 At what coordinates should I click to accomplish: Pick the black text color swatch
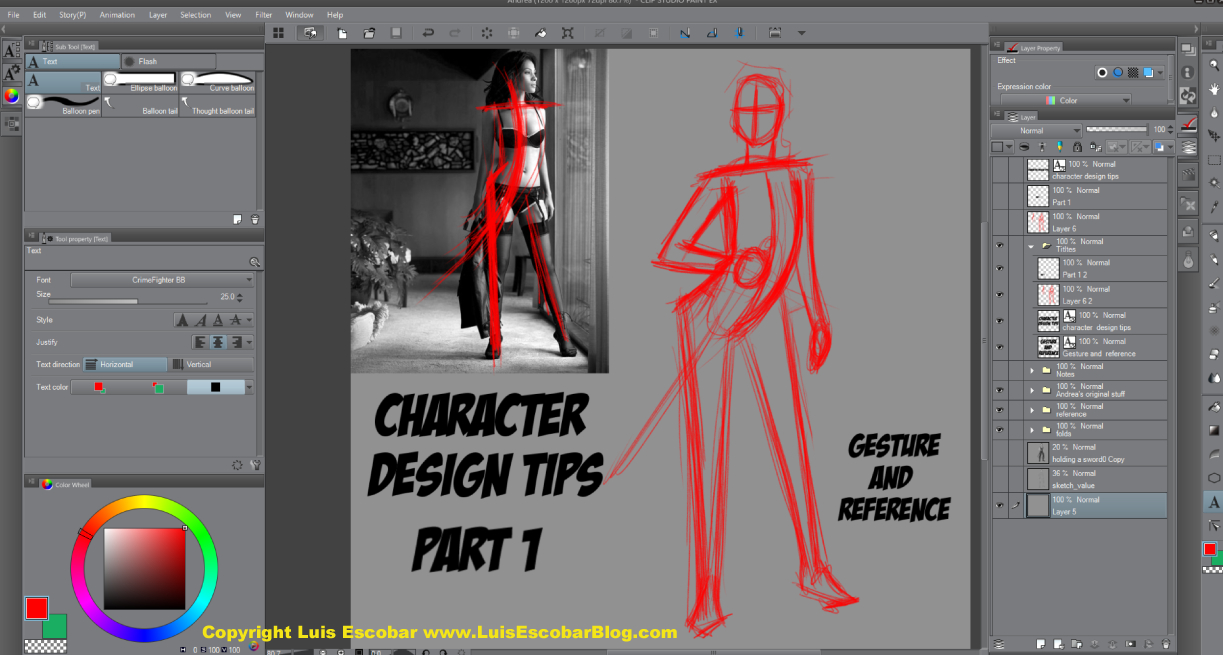coord(215,387)
